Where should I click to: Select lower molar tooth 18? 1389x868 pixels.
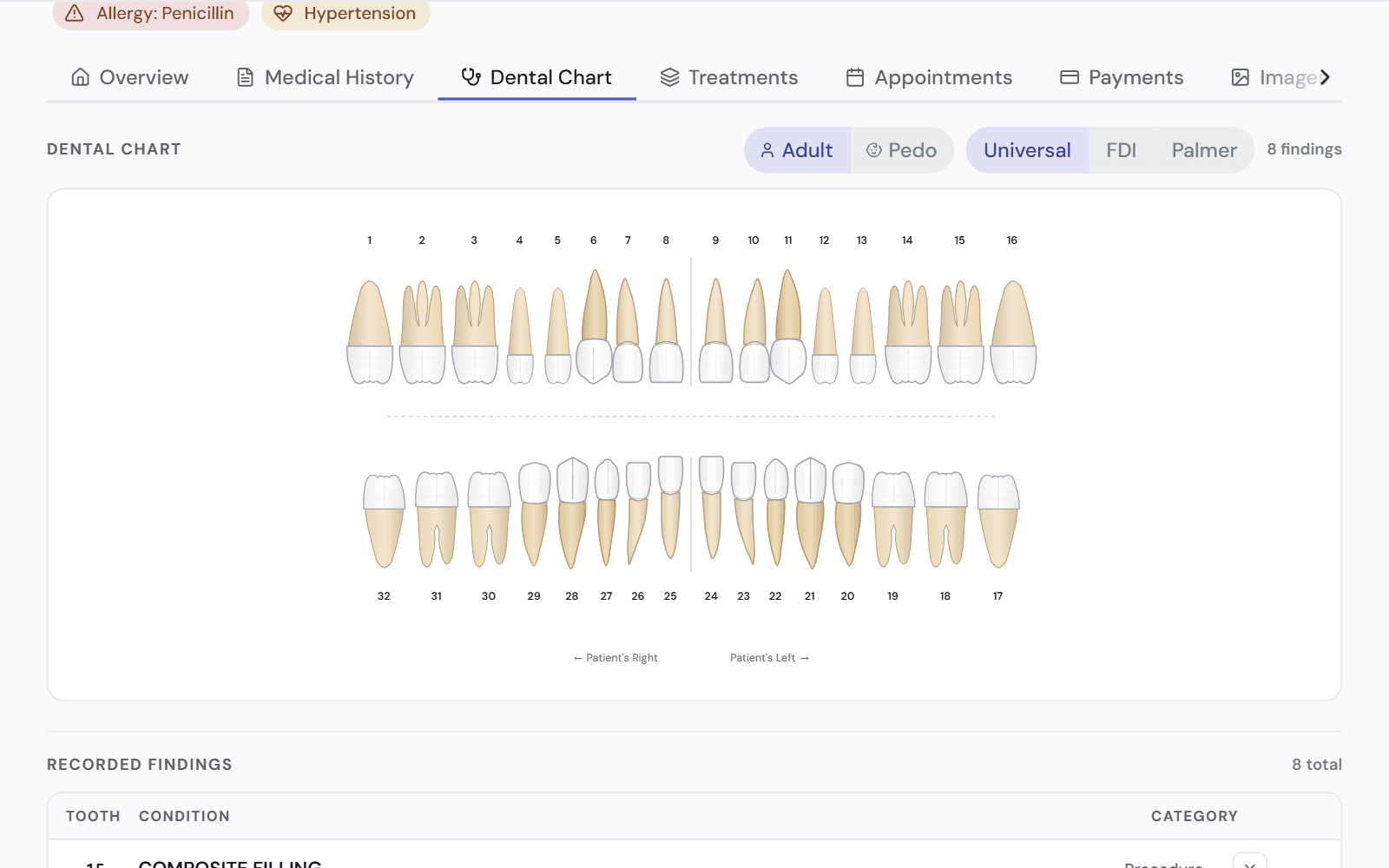[x=945, y=519]
